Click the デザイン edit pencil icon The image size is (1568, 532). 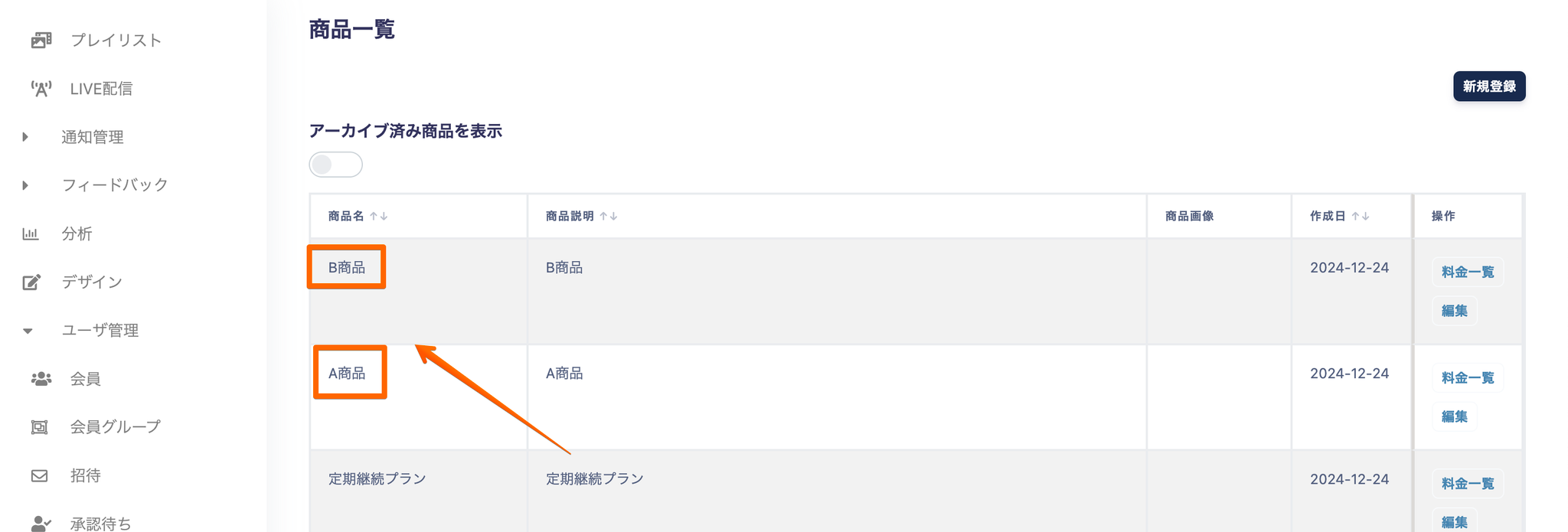(x=31, y=282)
